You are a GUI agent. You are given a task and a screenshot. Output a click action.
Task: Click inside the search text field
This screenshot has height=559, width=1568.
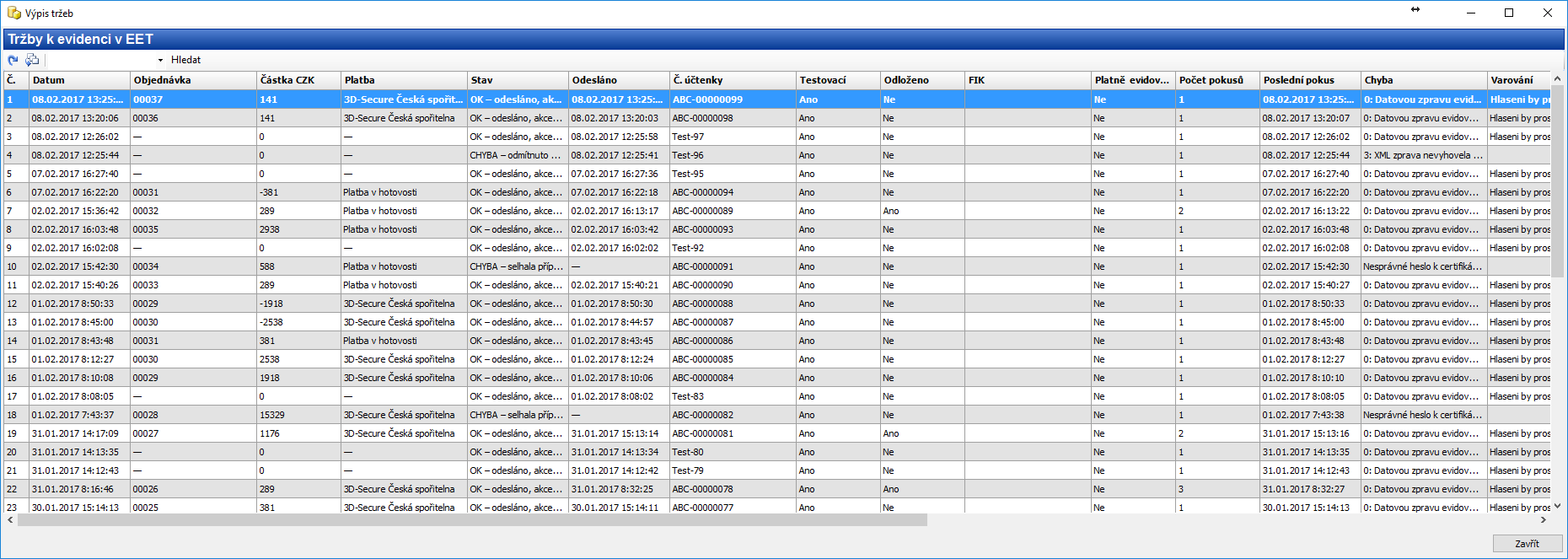click(101, 61)
